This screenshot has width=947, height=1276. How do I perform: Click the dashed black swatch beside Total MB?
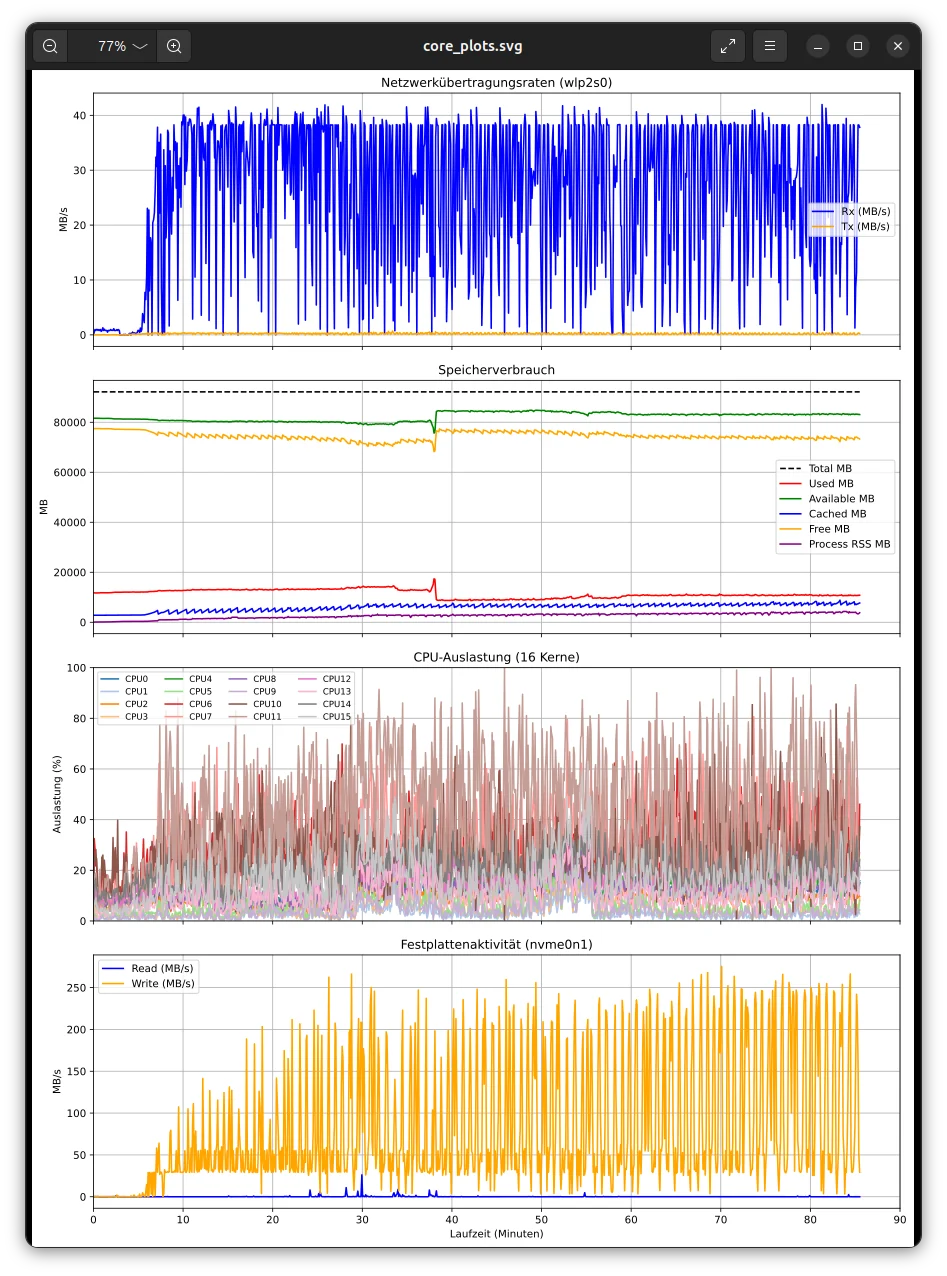click(791, 468)
